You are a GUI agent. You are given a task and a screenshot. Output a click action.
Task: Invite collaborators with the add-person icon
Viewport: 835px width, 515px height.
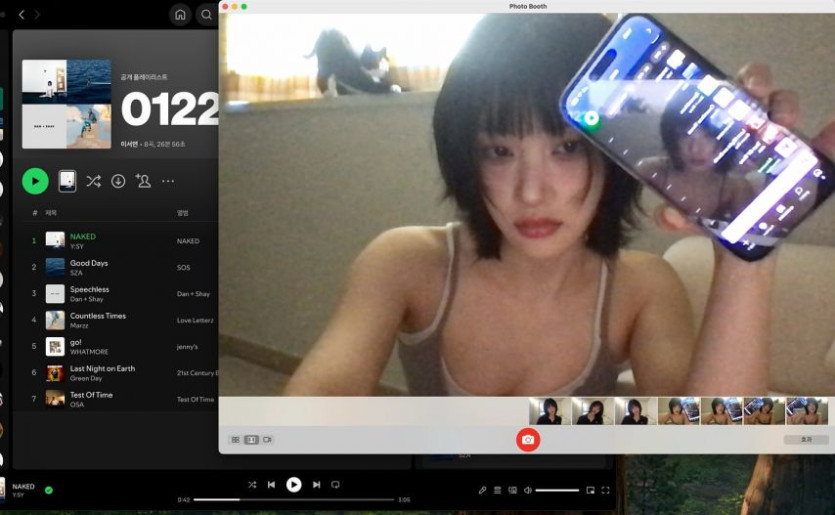[x=143, y=181]
